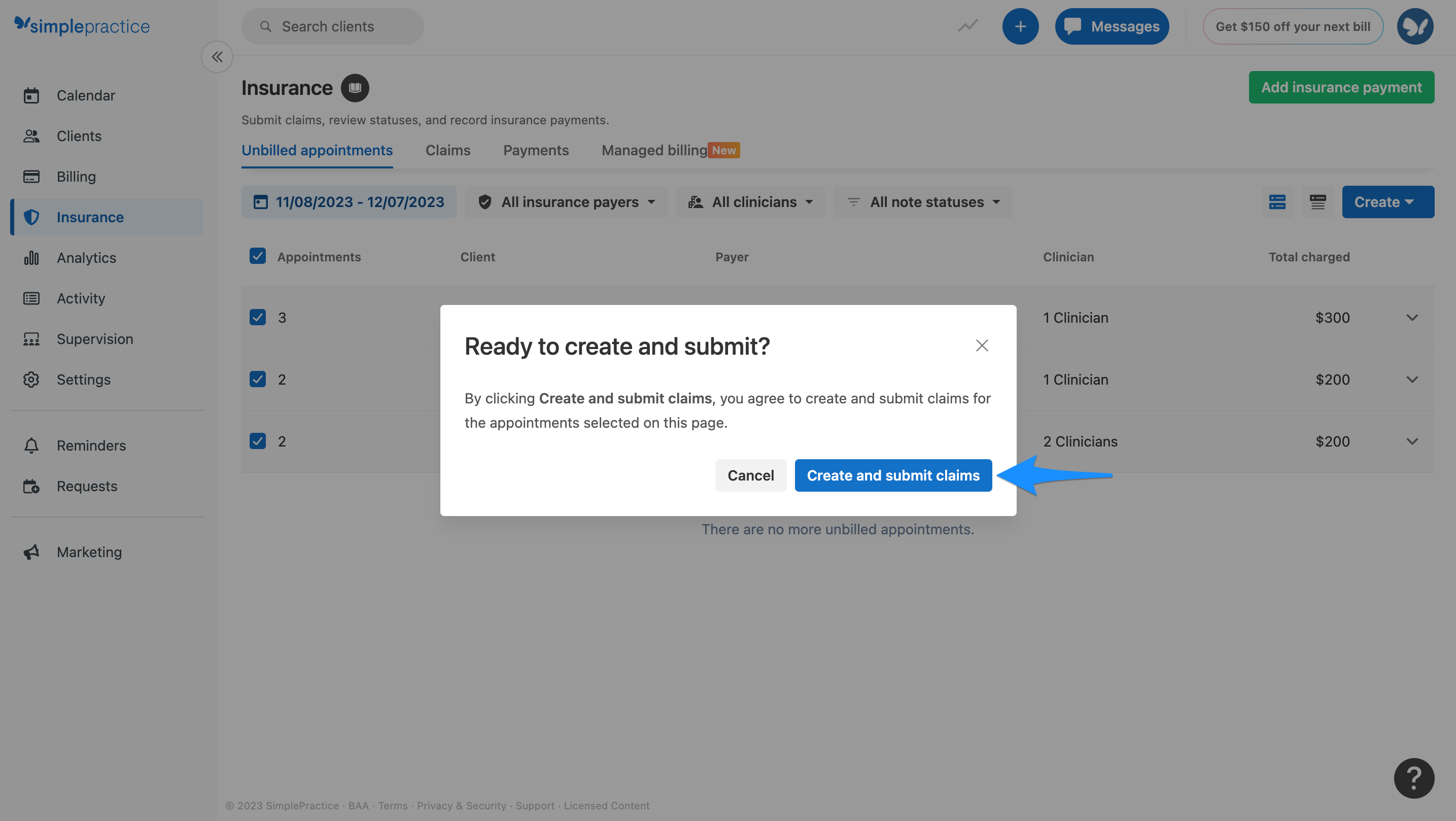This screenshot has height=821, width=1456.
Task: Open the account avatar menu
Action: 1415,26
